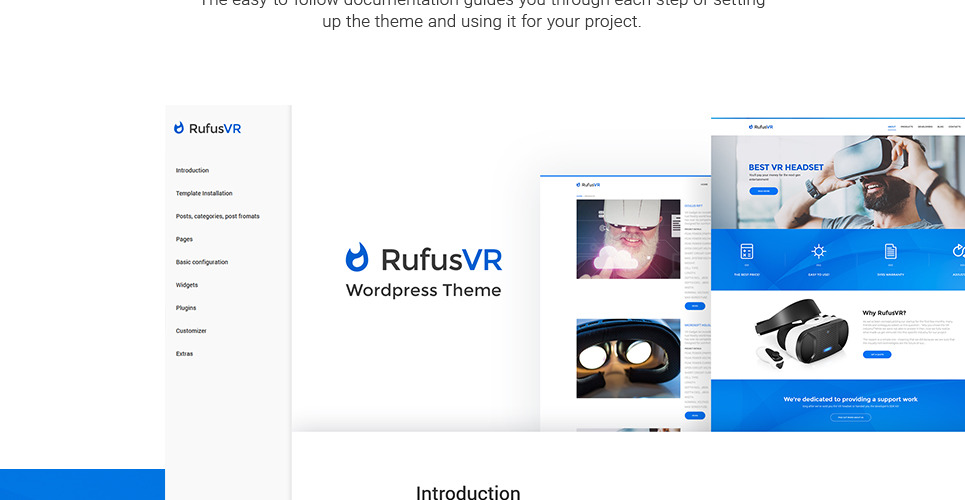Open the bearded man VR blog image
The height and width of the screenshot is (500, 965).
point(628,238)
